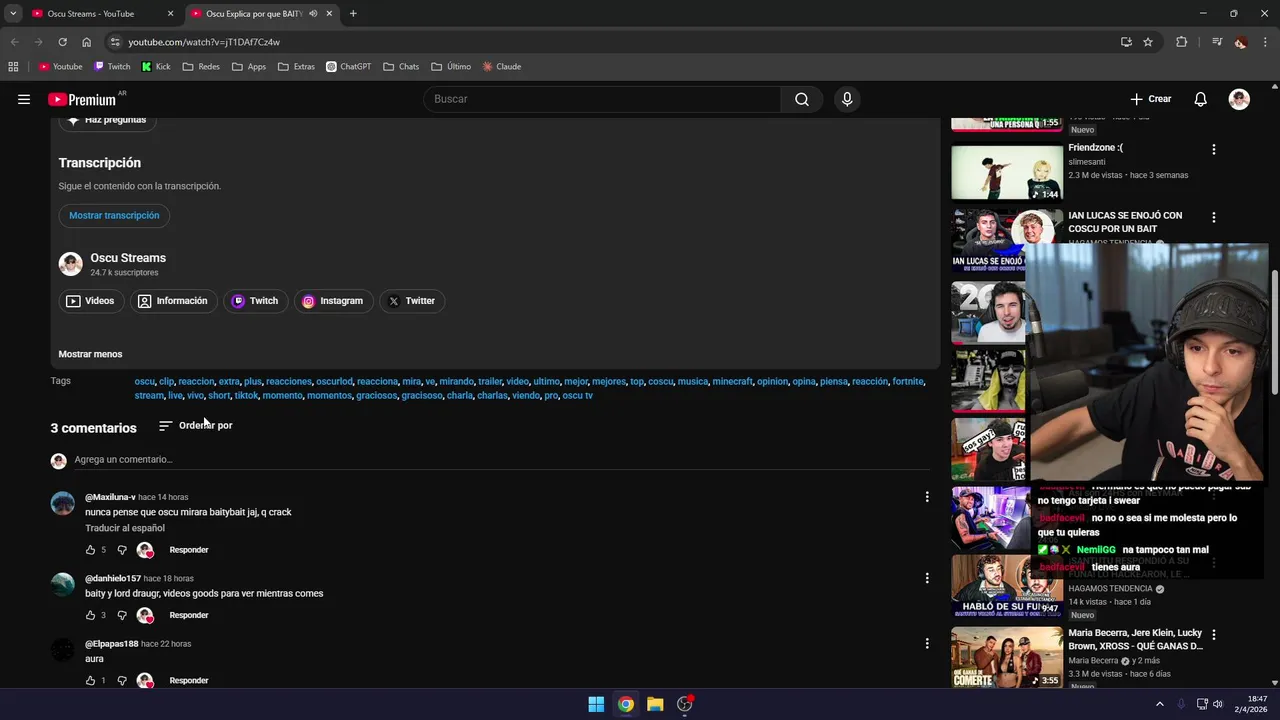Collapse description with Mostrar menos
1280x720 pixels.
[x=90, y=354]
